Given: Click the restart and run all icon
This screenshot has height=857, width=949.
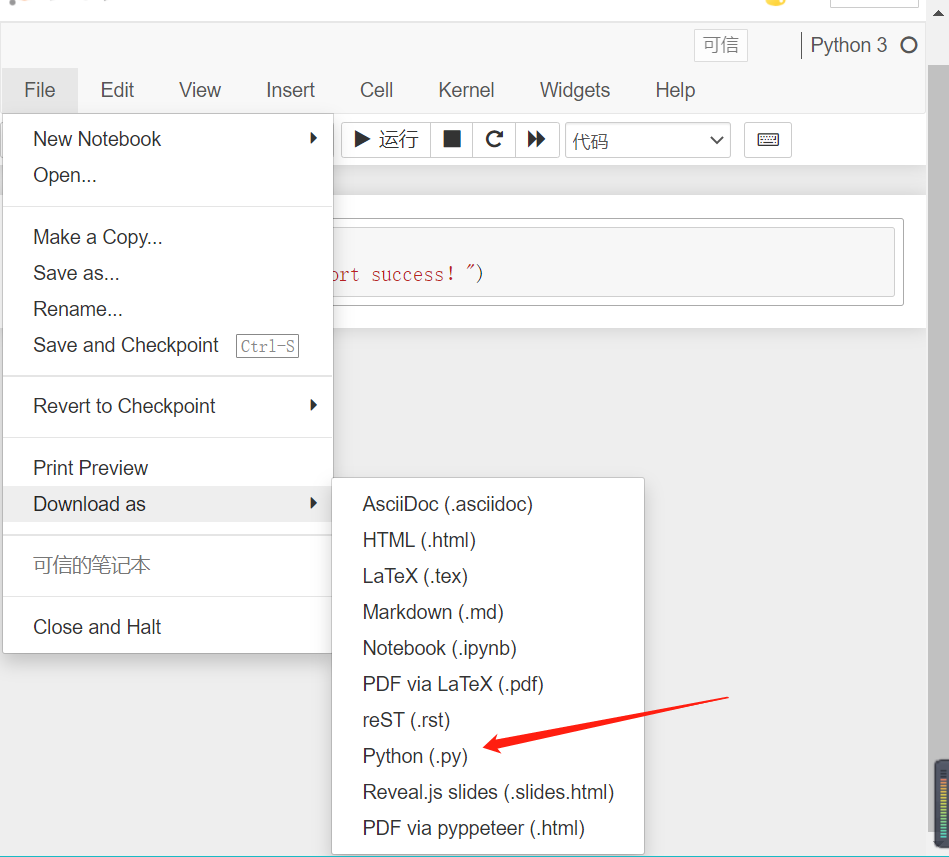Looking at the screenshot, I should [x=536, y=139].
